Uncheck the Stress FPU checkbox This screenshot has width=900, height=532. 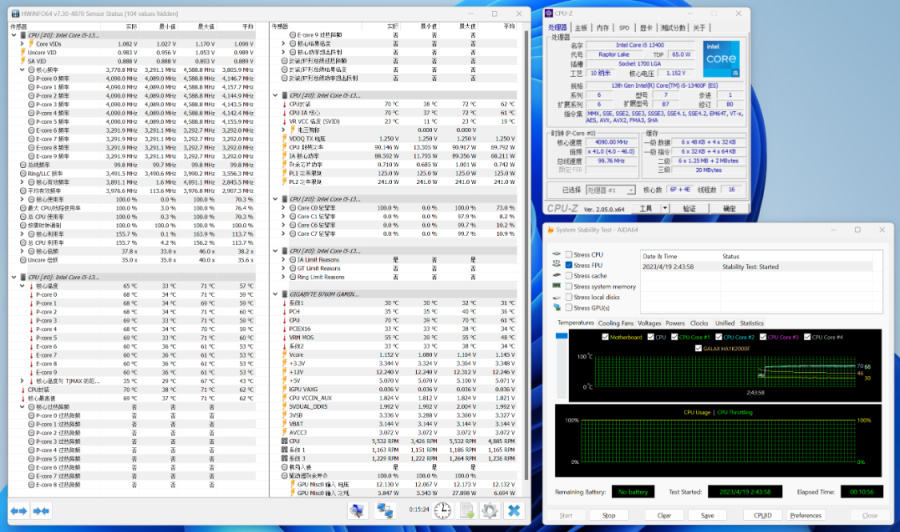568,265
